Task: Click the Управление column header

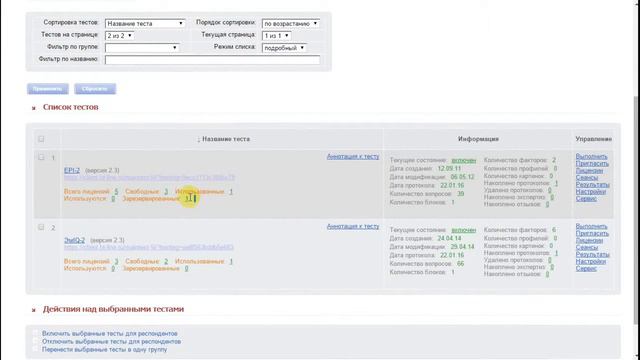Action: (593, 139)
